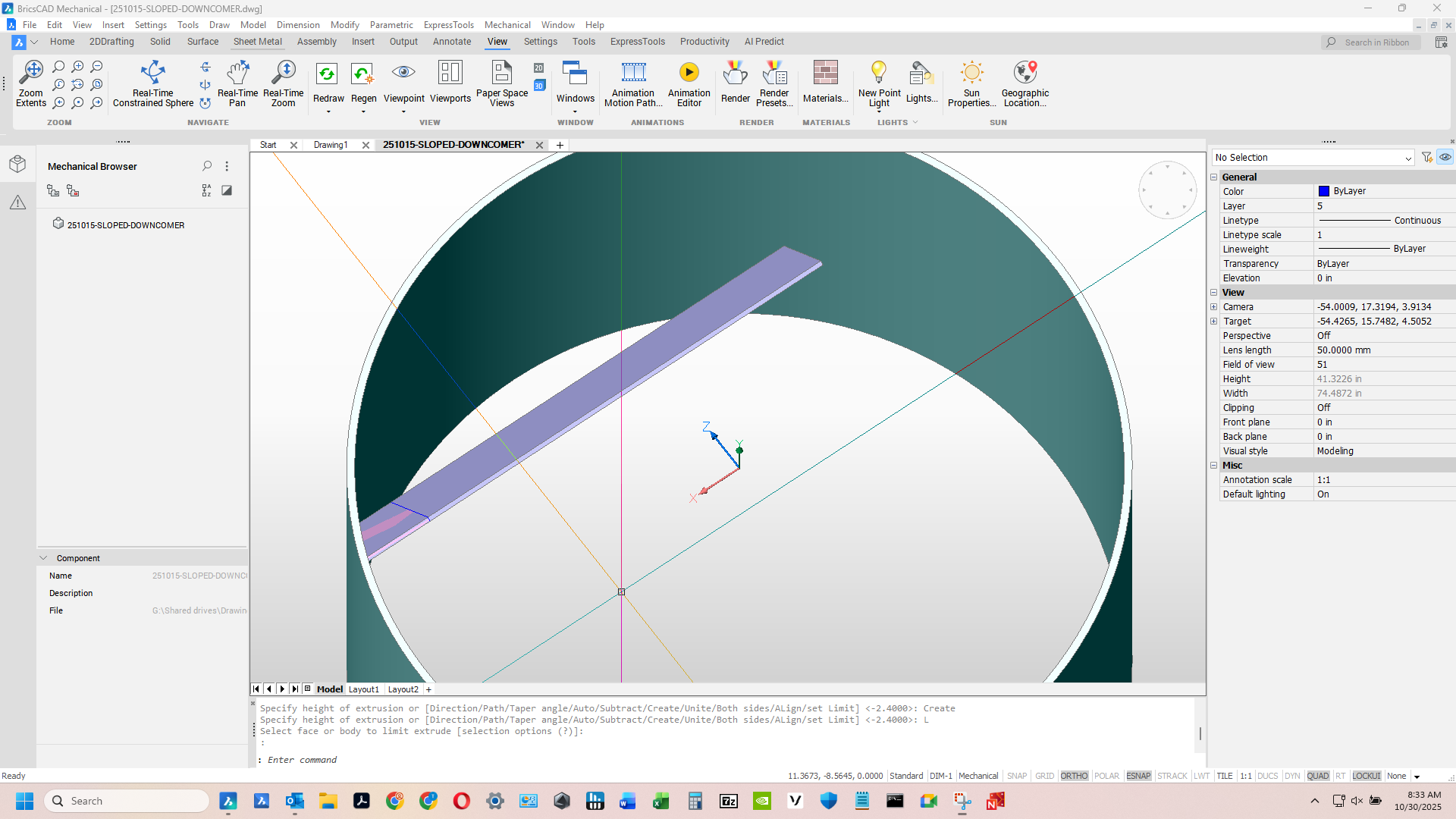1456x819 pixels.
Task: Activate Real-Time Constrained Sphere orbit
Action: [152, 83]
